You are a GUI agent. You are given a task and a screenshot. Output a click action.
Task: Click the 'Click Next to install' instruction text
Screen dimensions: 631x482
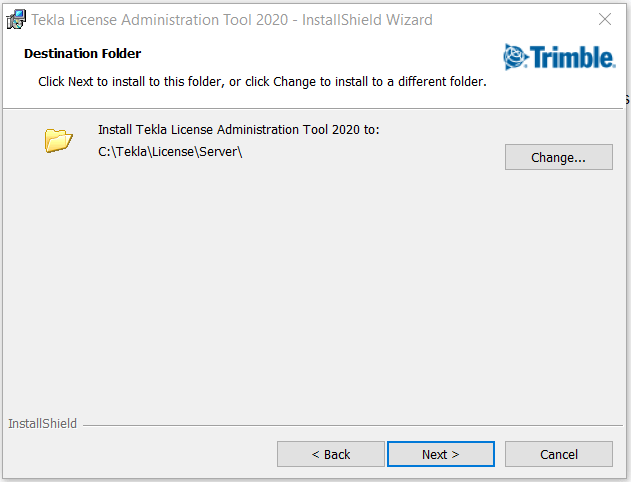pyautogui.click(x=262, y=82)
